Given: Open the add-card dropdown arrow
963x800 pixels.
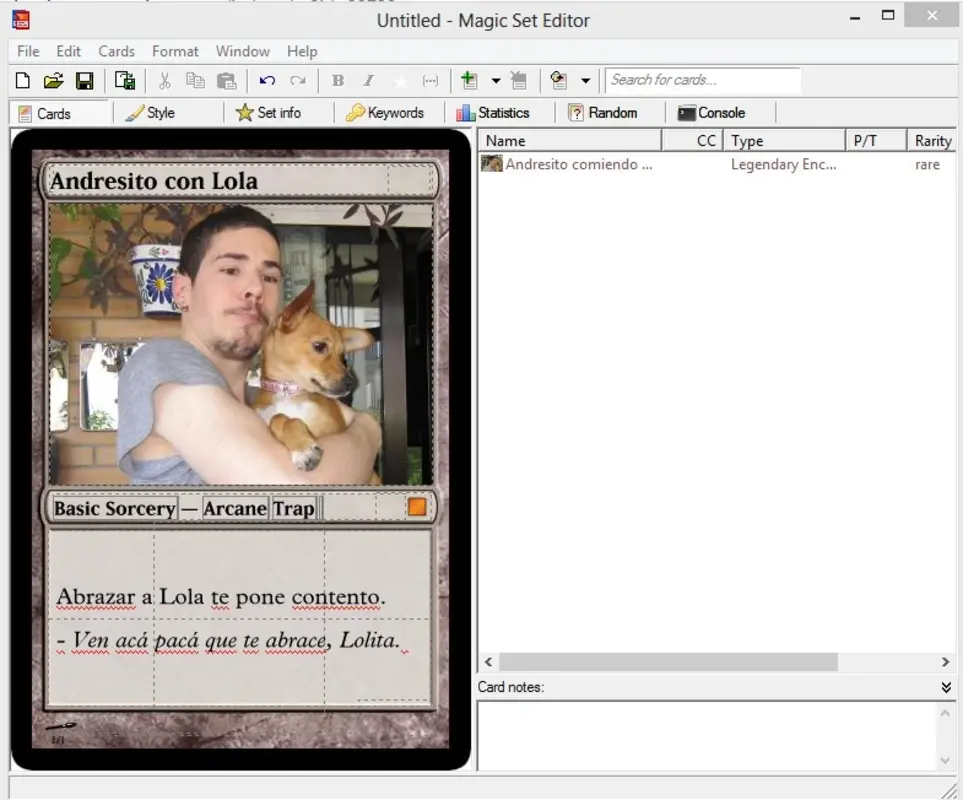Looking at the screenshot, I should [494, 81].
